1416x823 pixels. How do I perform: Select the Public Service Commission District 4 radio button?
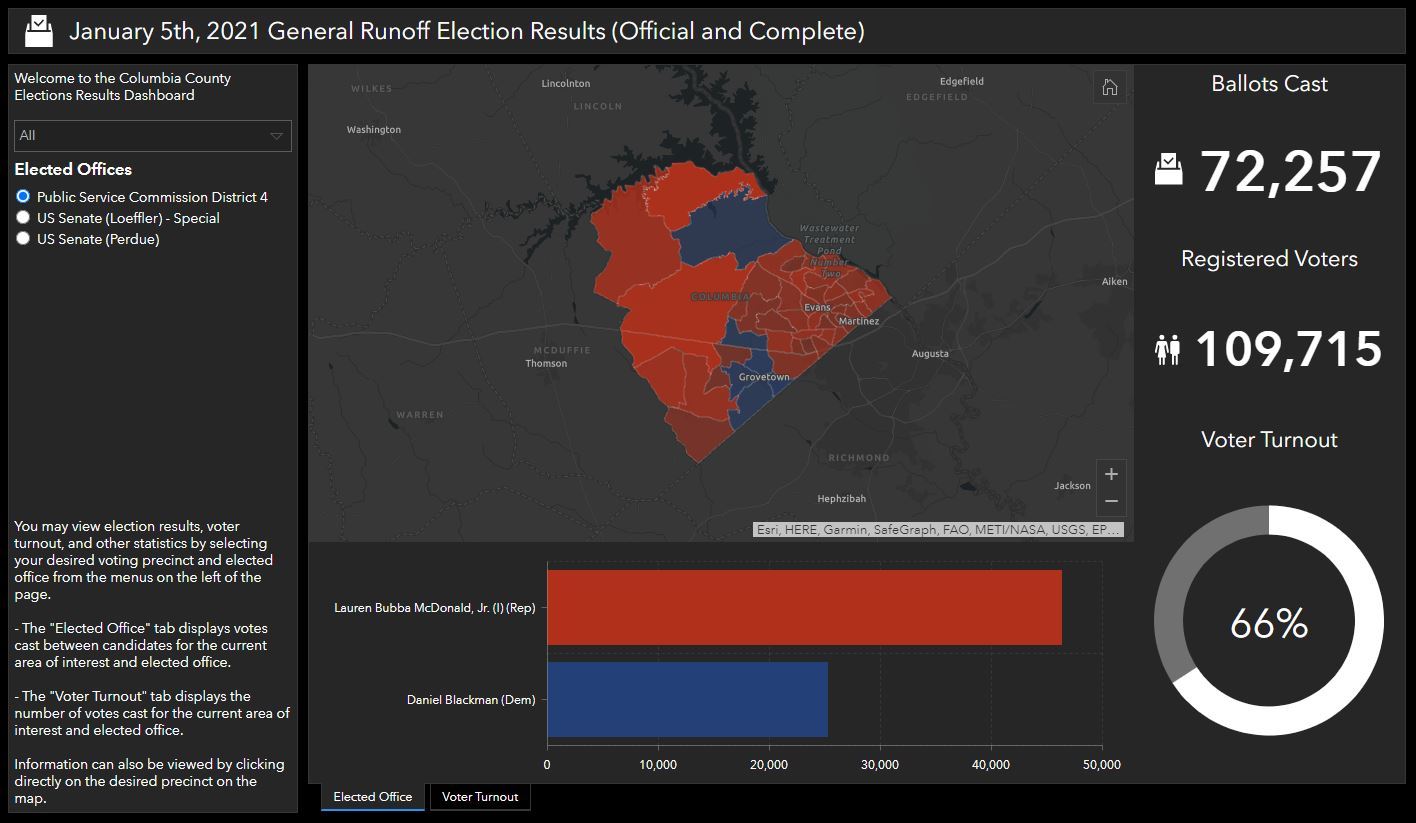tap(23, 196)
